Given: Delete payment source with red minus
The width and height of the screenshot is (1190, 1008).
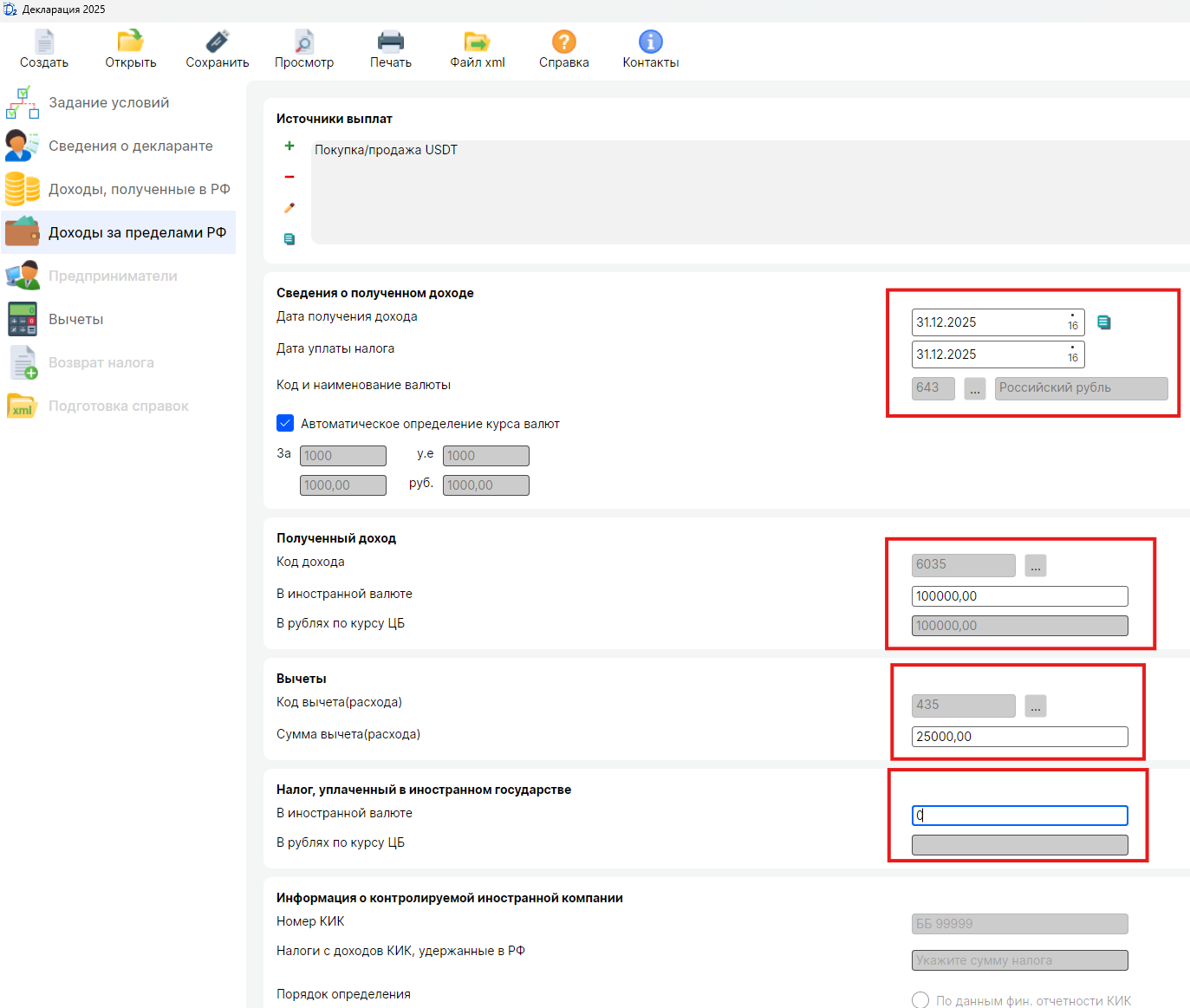Looking at the screenshot, I should coord(289,177).
